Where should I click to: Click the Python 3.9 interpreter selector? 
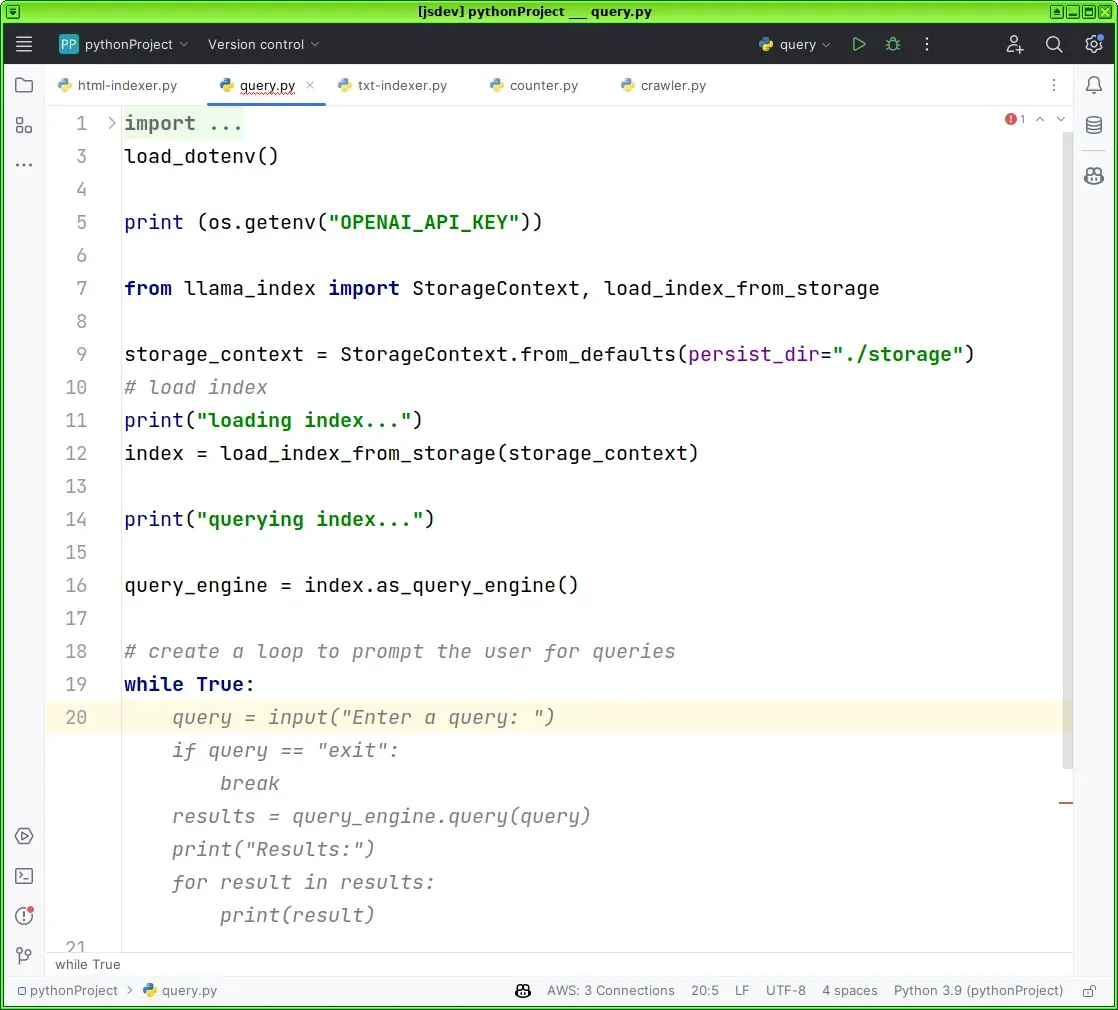click(x=978, y=991)
